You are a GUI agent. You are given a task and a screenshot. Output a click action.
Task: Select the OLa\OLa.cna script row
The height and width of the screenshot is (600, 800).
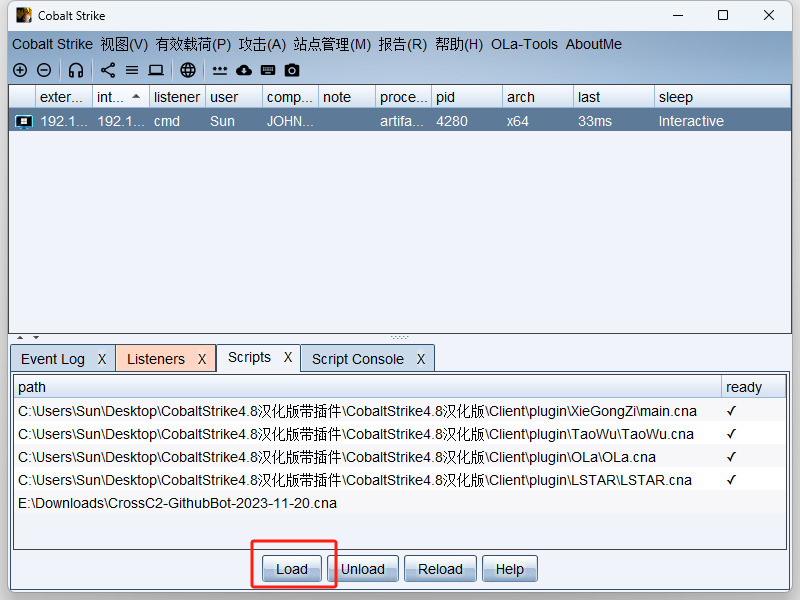coord(400,457)
